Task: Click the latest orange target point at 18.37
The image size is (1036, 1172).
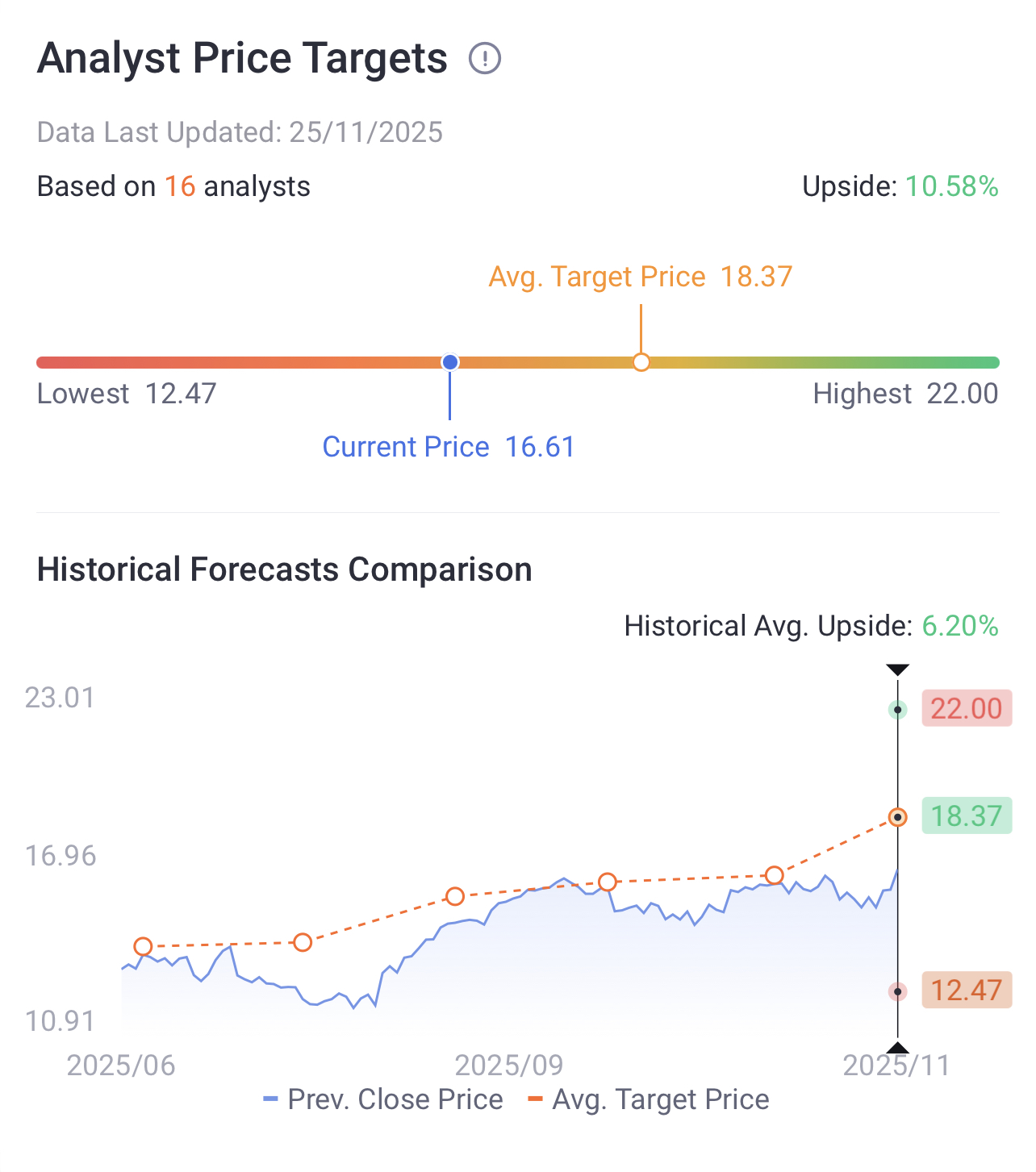Action: coord(897,817)
